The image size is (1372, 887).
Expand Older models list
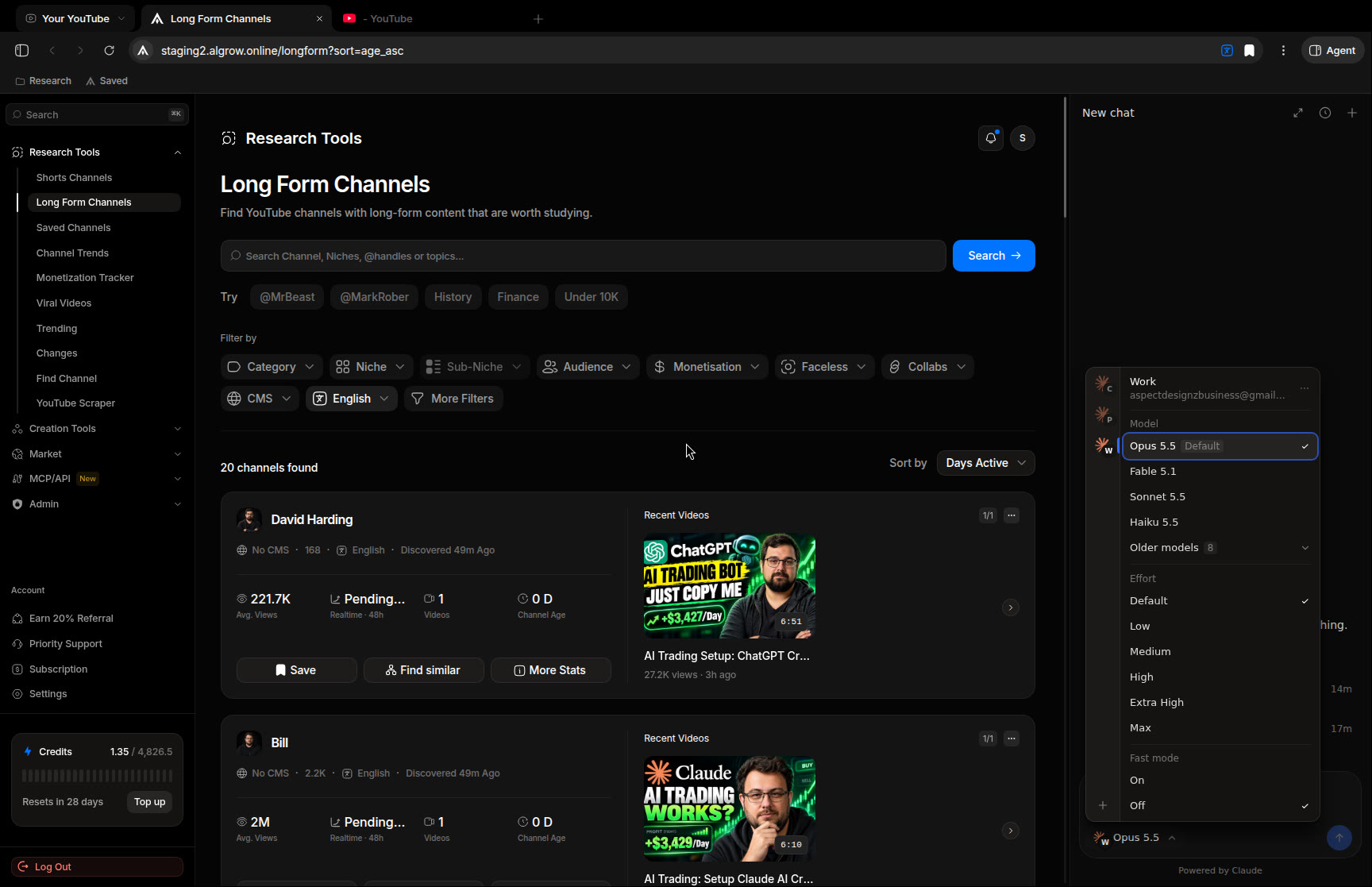coord(1220,548)
